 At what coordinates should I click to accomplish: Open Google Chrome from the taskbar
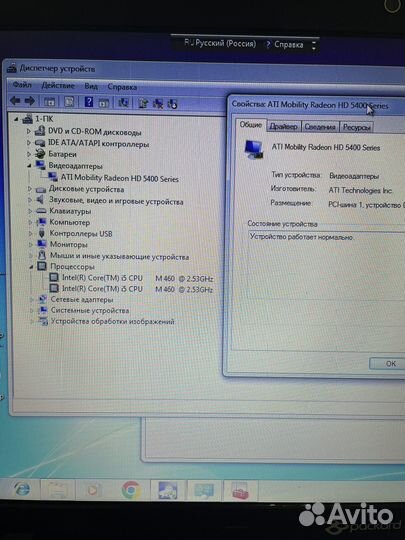tap(131, 490)
